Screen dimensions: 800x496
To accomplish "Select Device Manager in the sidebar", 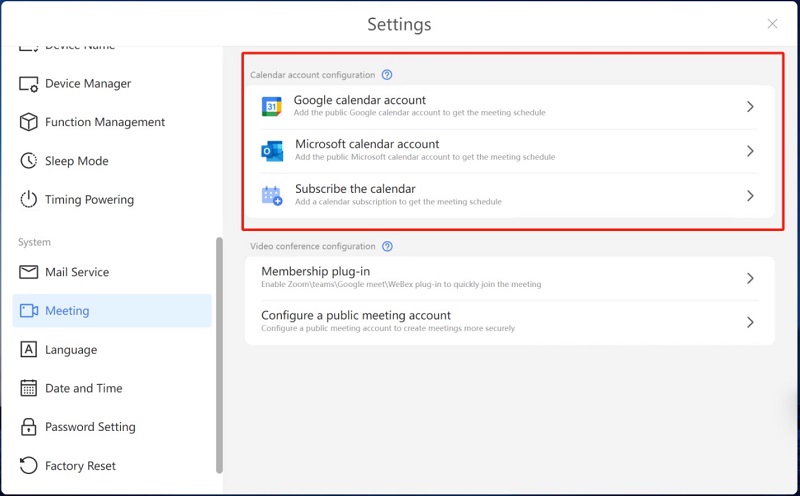I will [88, 84].
